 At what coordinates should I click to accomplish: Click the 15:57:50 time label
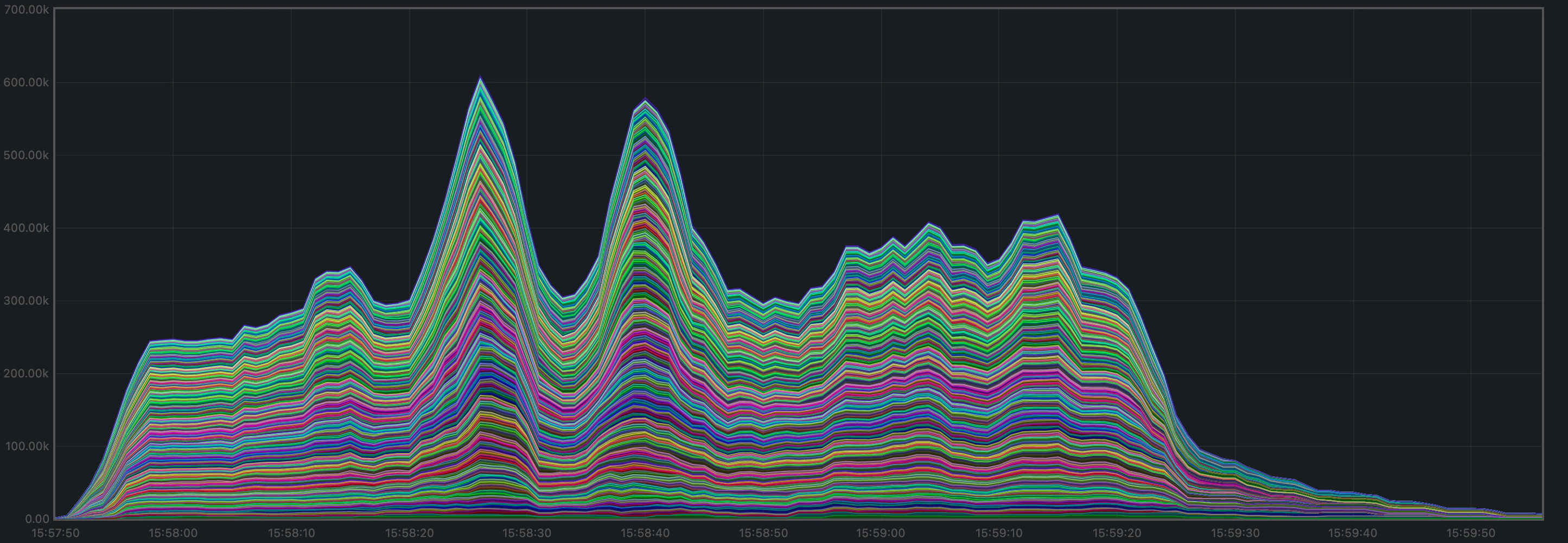tap(56, 532)
